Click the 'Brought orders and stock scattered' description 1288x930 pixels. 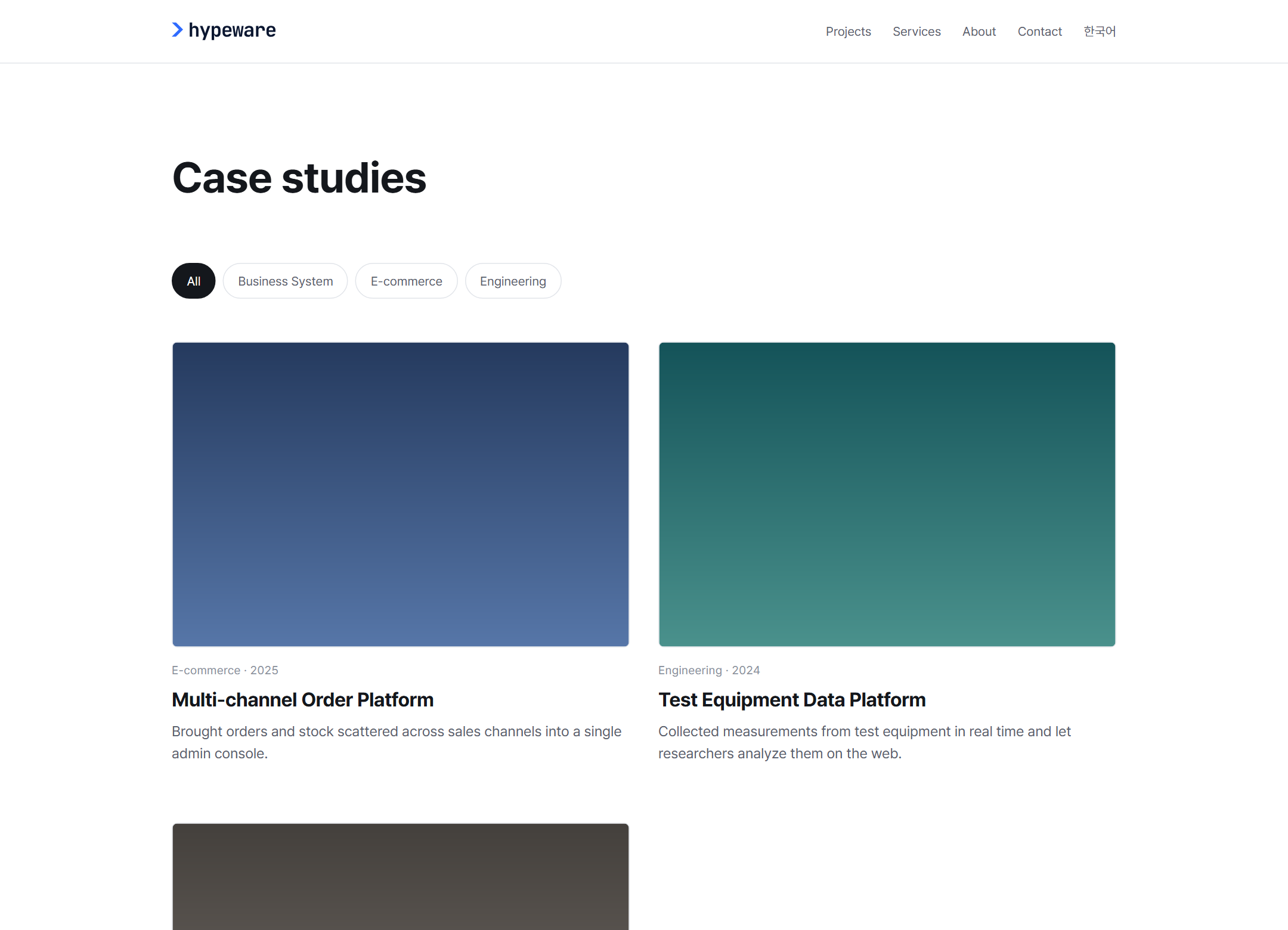(397, 742)
